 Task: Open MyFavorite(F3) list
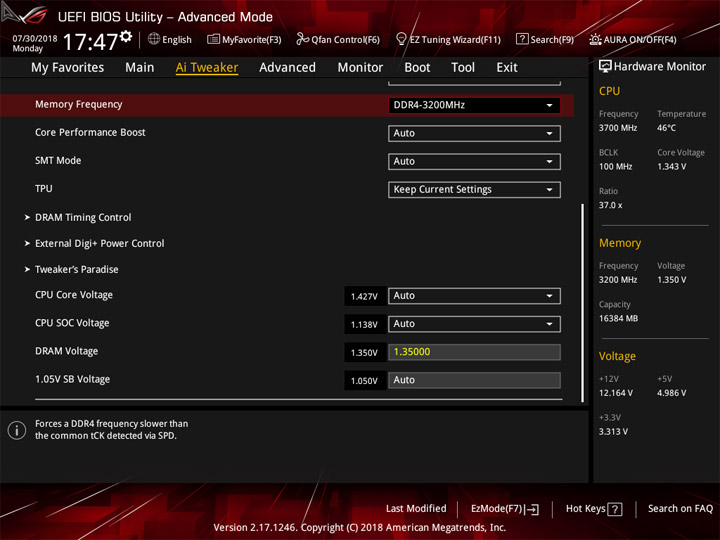click(244, 39)
